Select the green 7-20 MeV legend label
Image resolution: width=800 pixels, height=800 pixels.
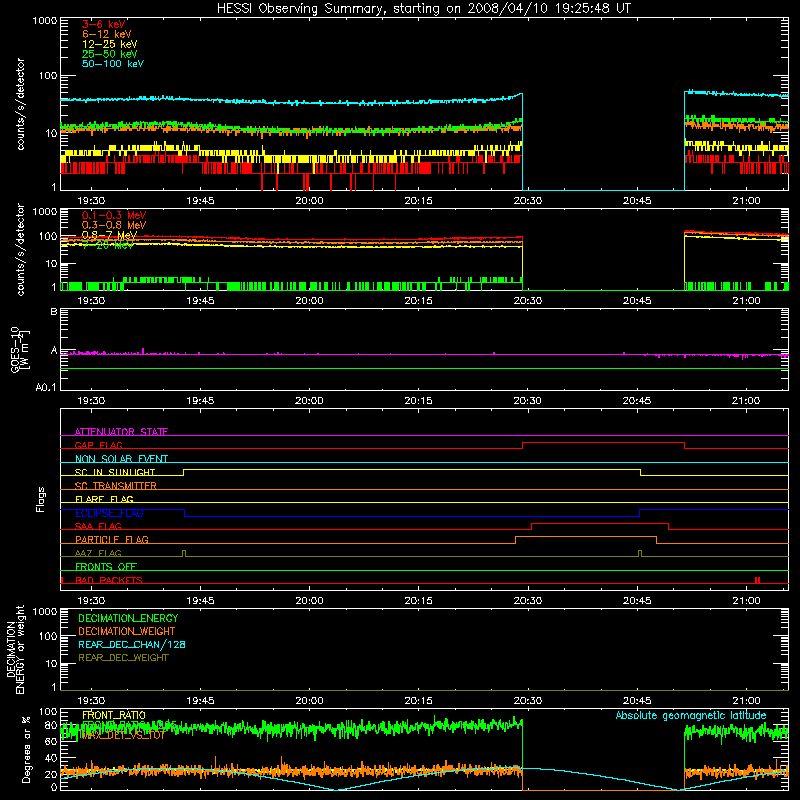point(108,245)
